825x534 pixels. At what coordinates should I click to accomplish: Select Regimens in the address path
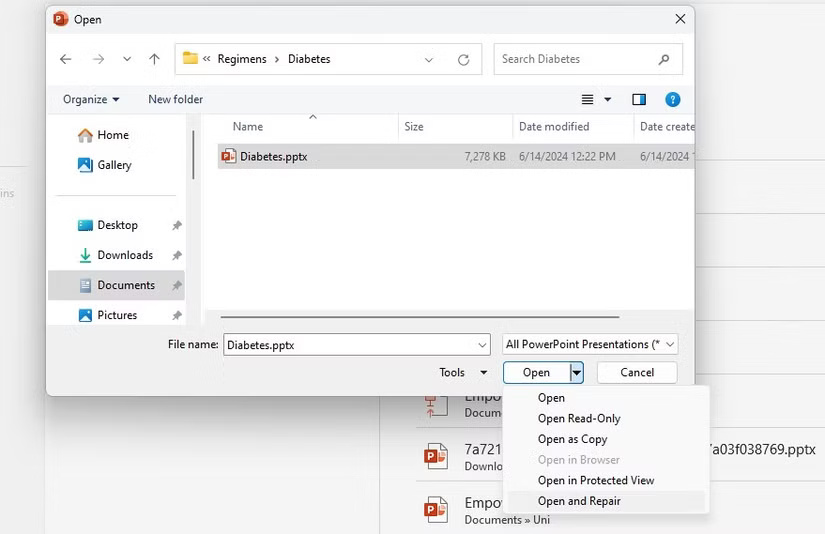(x=242, y=59)
